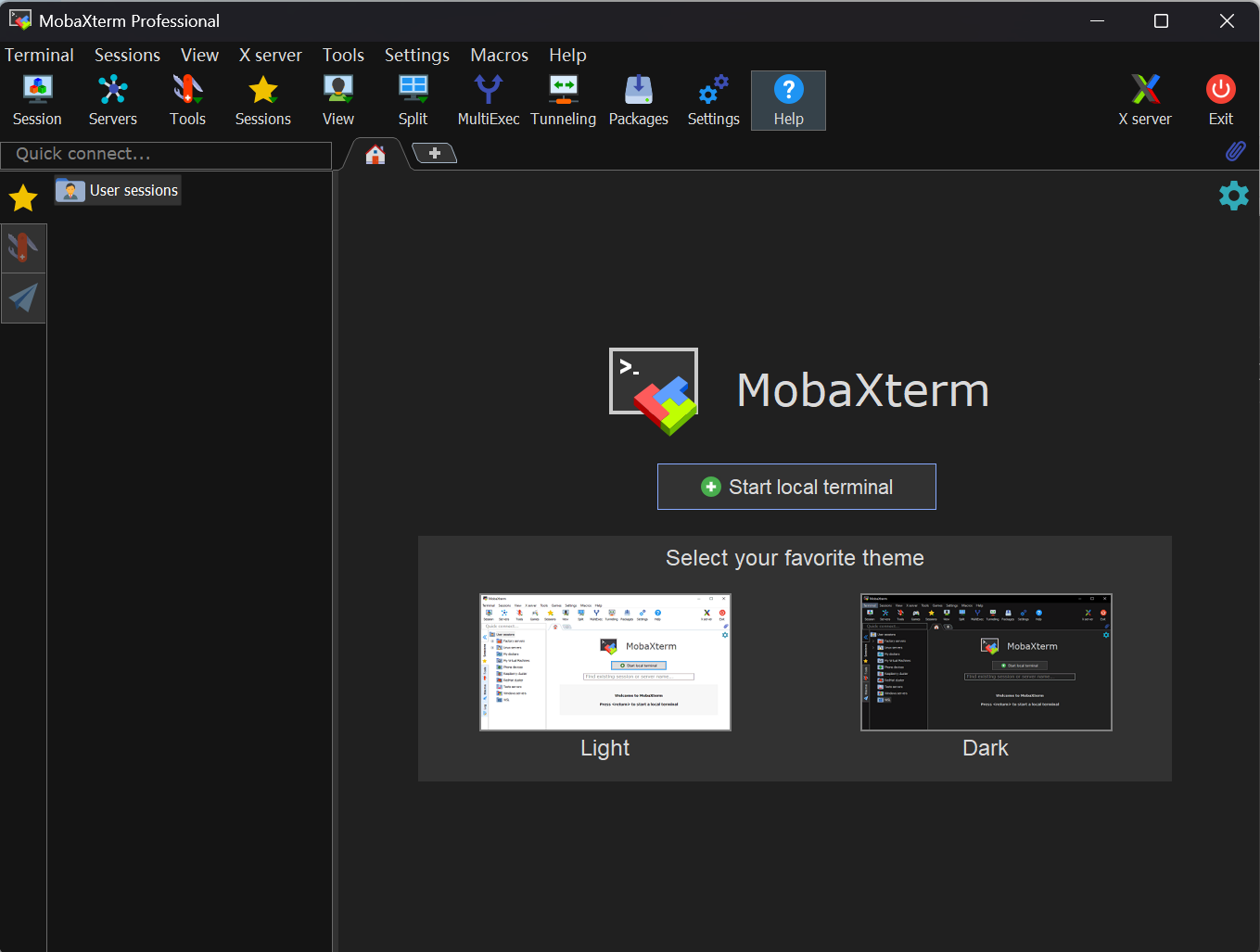Image resolution: width=1260 pixels, height=952 pixels.
Task: Click the Servers toolbar icon
Action: click(112, 100)
